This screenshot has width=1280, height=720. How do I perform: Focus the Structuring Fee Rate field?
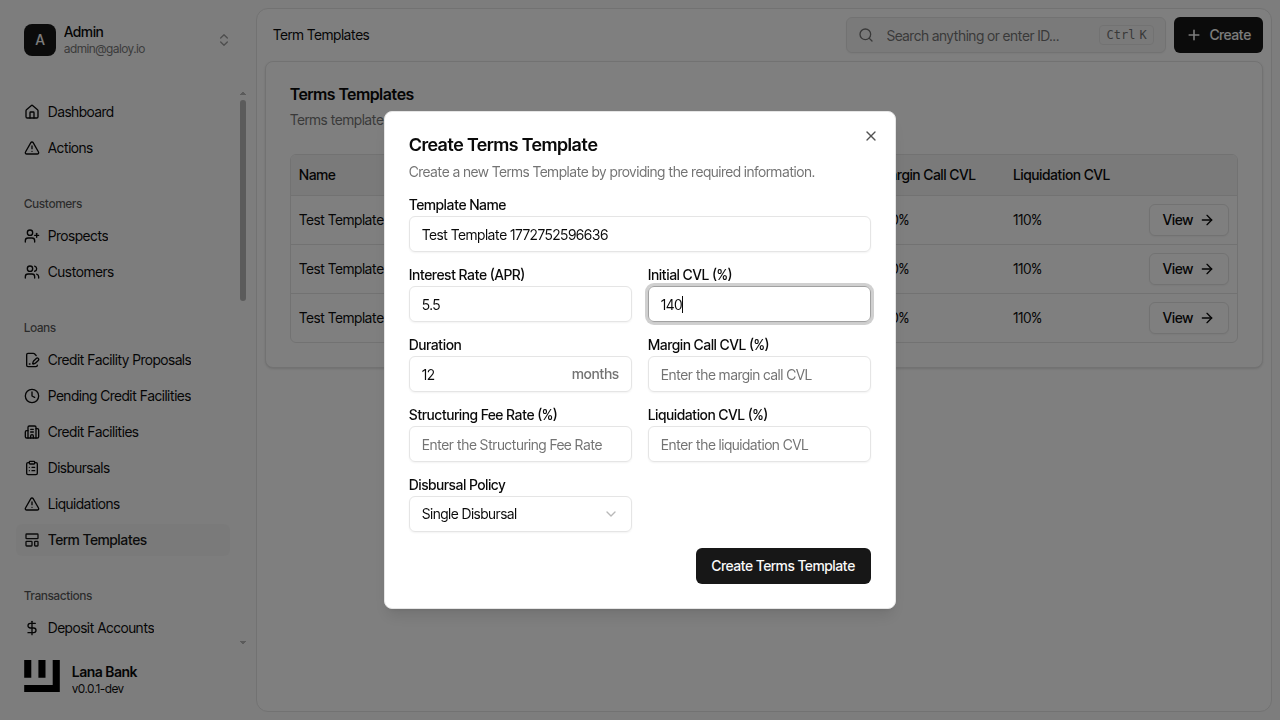(520, 445)
